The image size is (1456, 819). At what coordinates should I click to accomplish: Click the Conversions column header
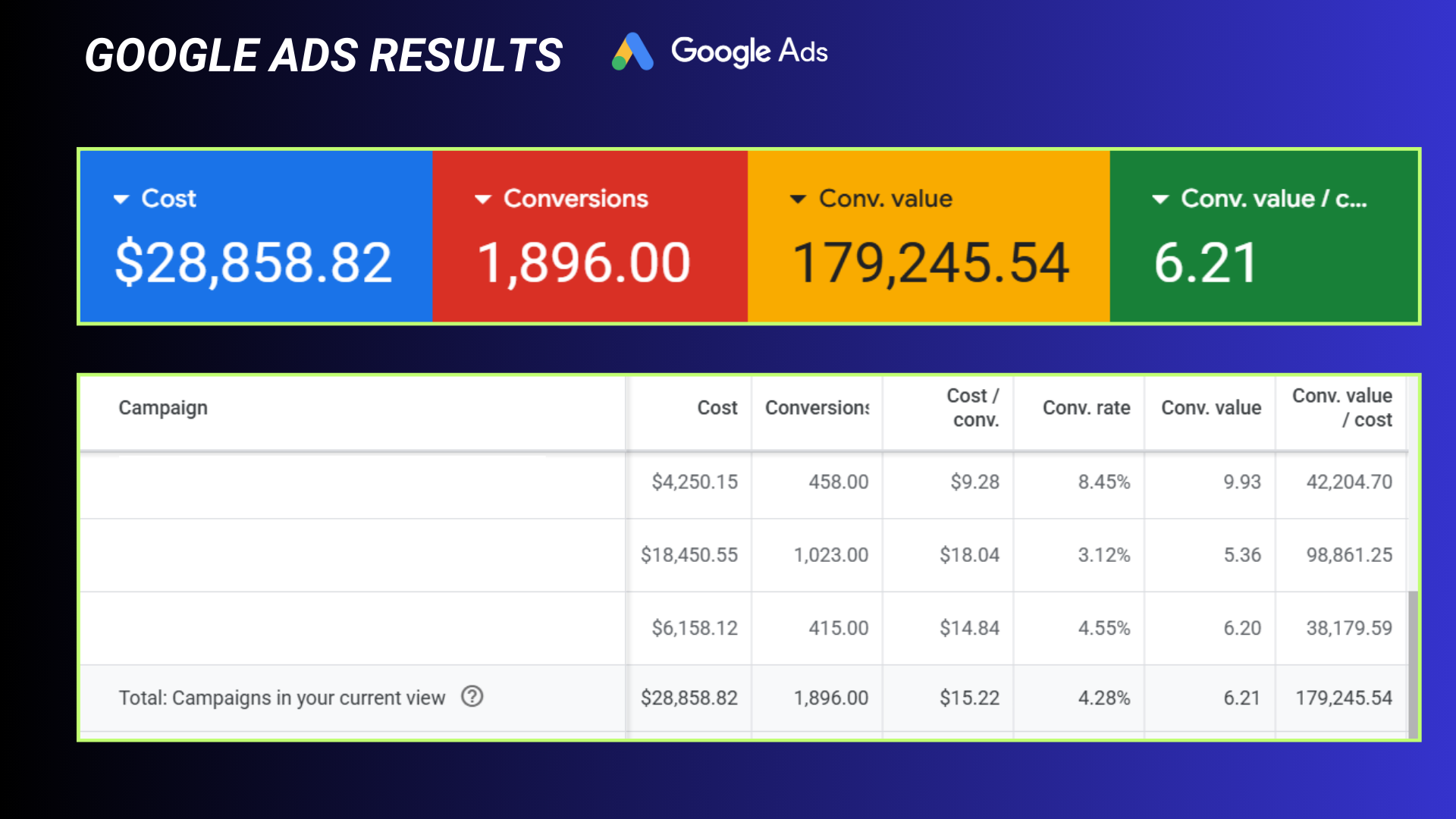pos(817,408)
